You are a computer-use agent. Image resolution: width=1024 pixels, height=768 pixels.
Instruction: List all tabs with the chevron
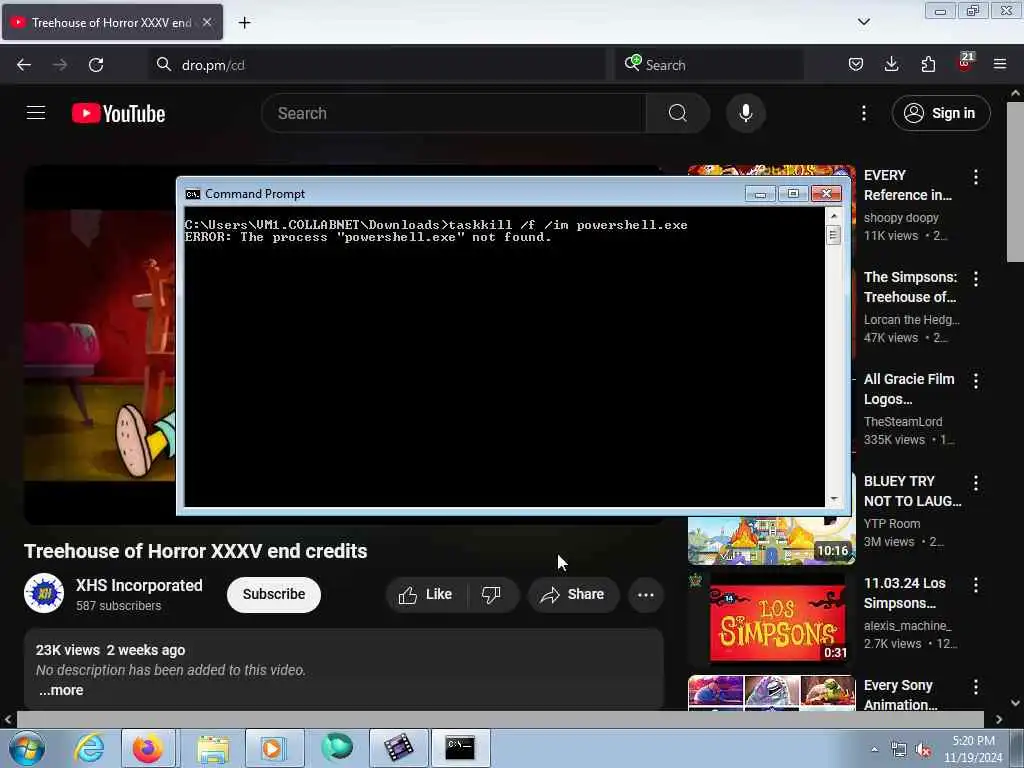coord(863,22)
